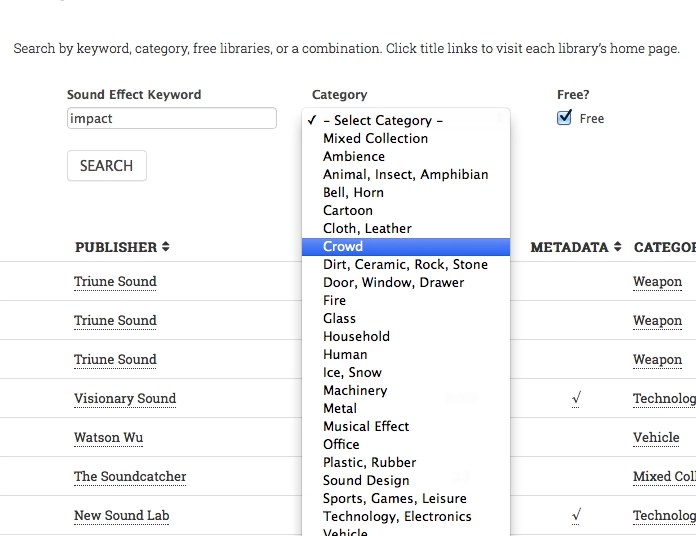Open the first Triune Sound publisher link
Image resolution: width=696 pixels, height=536 pixels.
pos(115,282)
